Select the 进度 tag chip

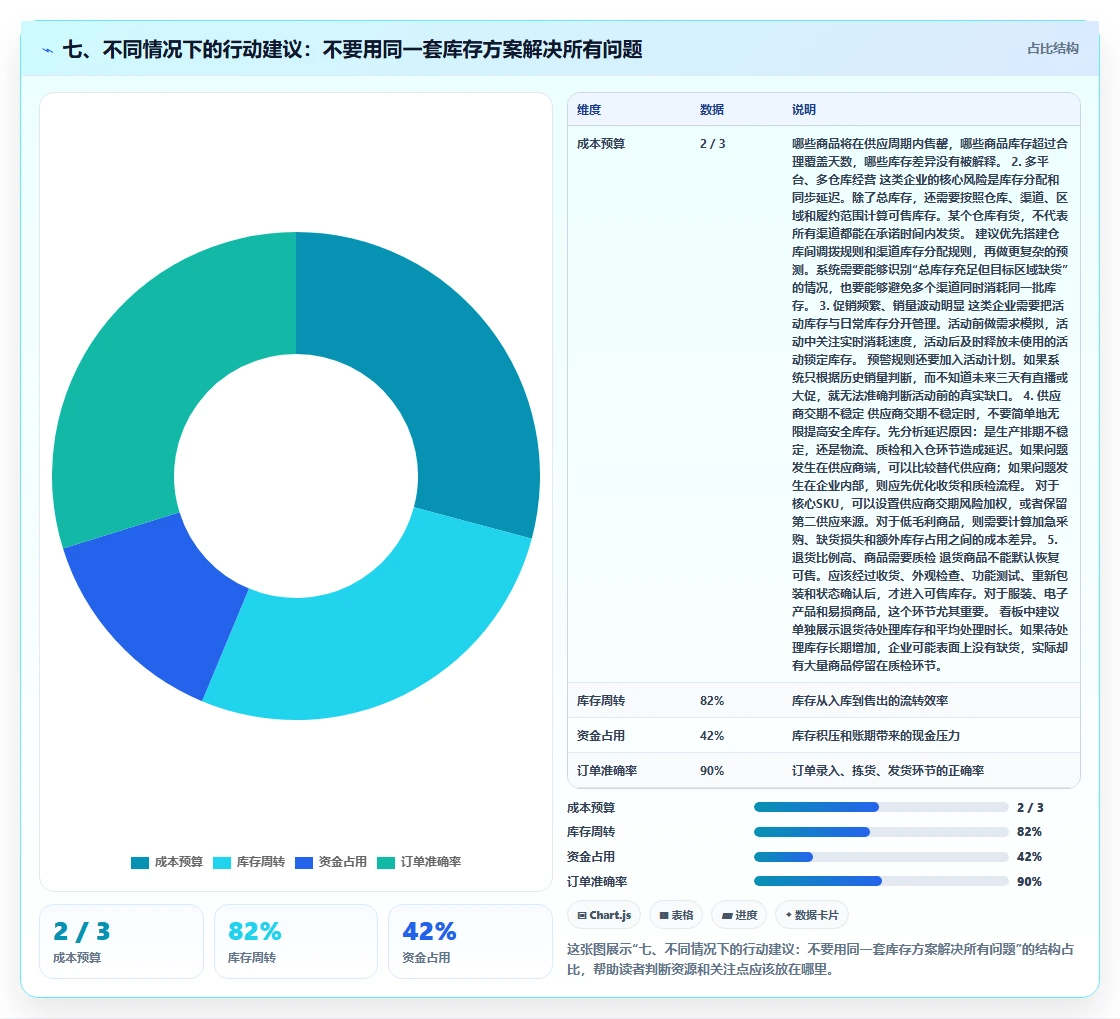click(739, 915)
